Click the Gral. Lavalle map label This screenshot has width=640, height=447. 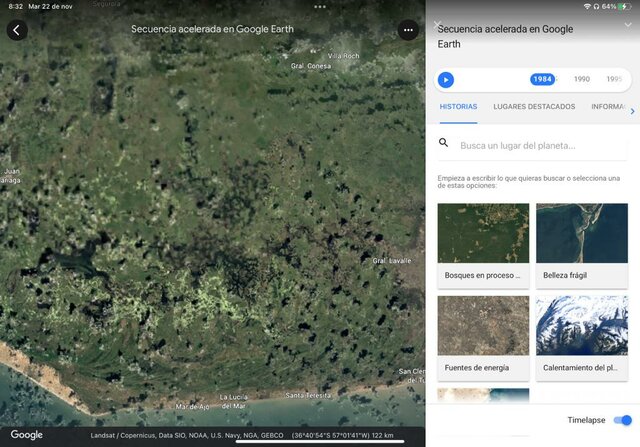pos(391,260)
